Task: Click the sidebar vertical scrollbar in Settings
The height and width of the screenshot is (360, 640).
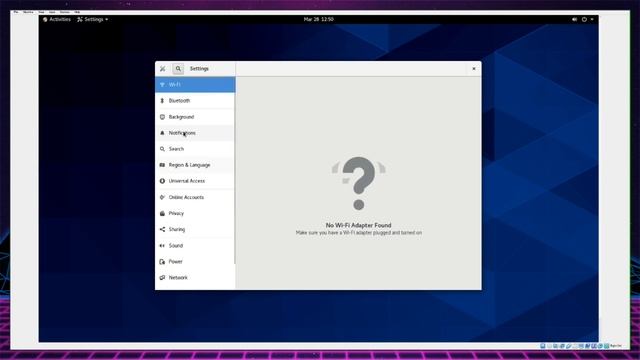Action: [x=235, y=170]
